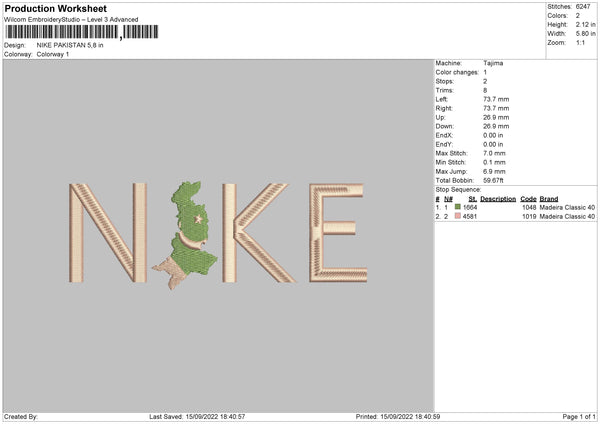
Task: Click the pink thread color swatch 4581
Action: (x=458, y=216)
